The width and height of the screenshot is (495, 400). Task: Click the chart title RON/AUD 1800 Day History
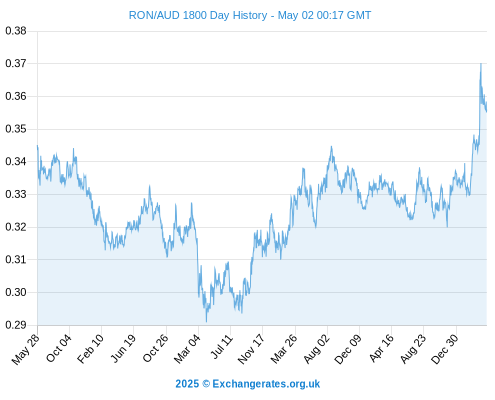point(198,15)
